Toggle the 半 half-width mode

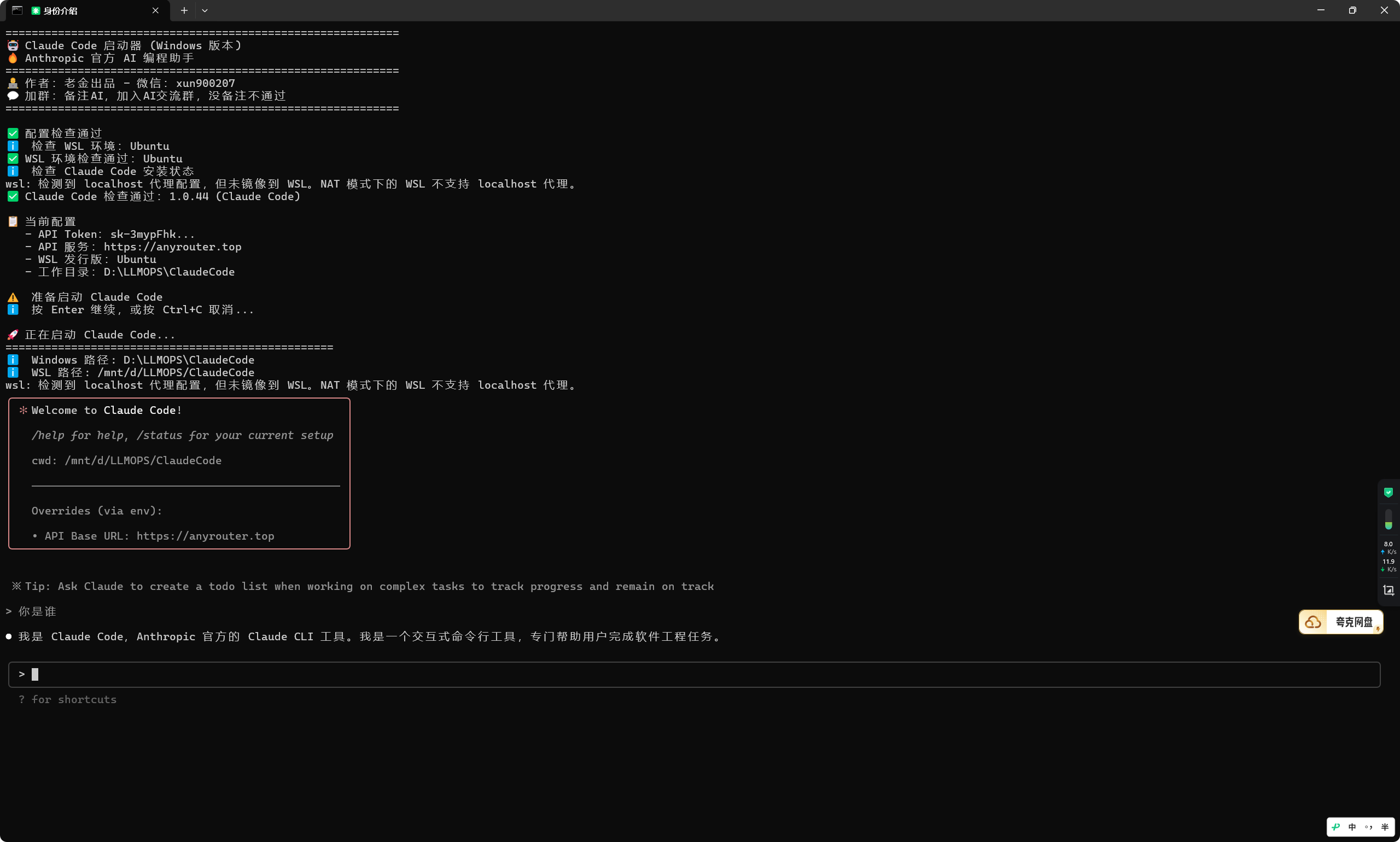pos(1385,827)
